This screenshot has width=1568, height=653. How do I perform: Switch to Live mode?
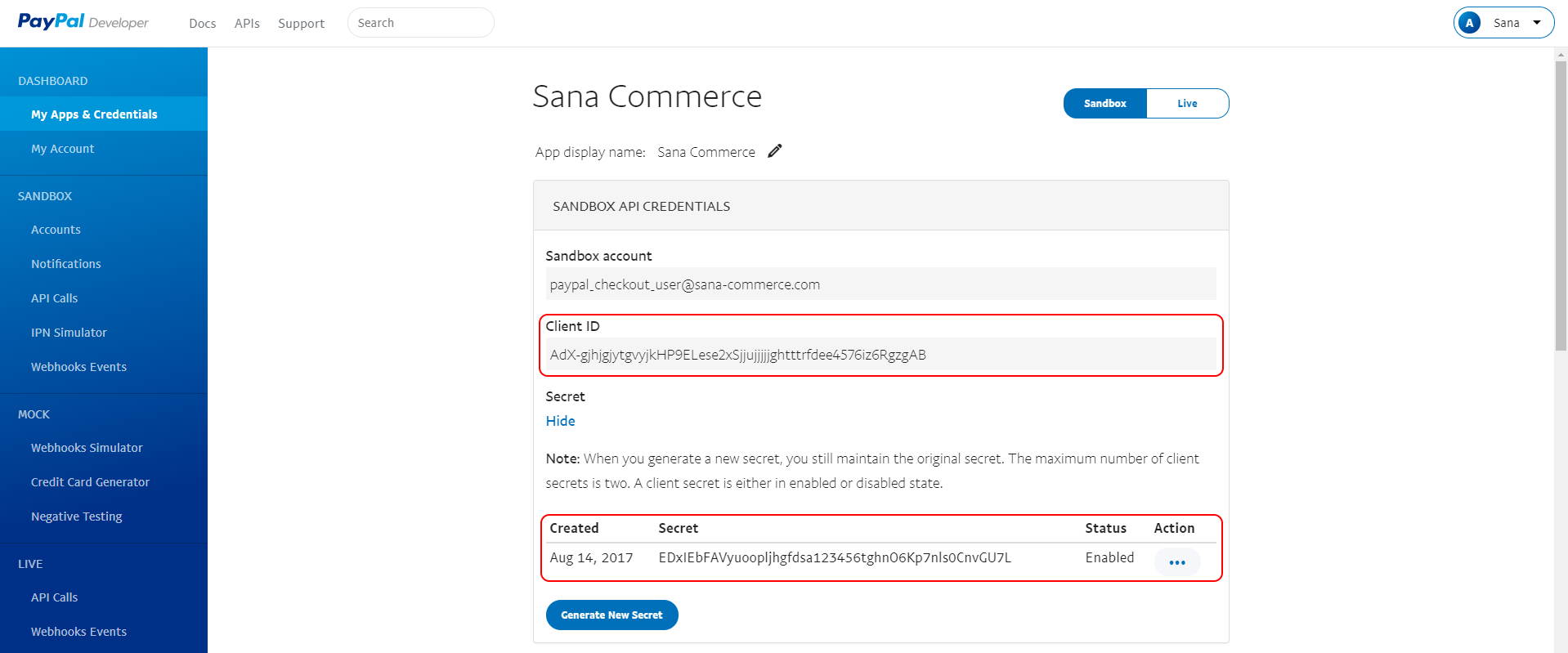click(1188, 104)
